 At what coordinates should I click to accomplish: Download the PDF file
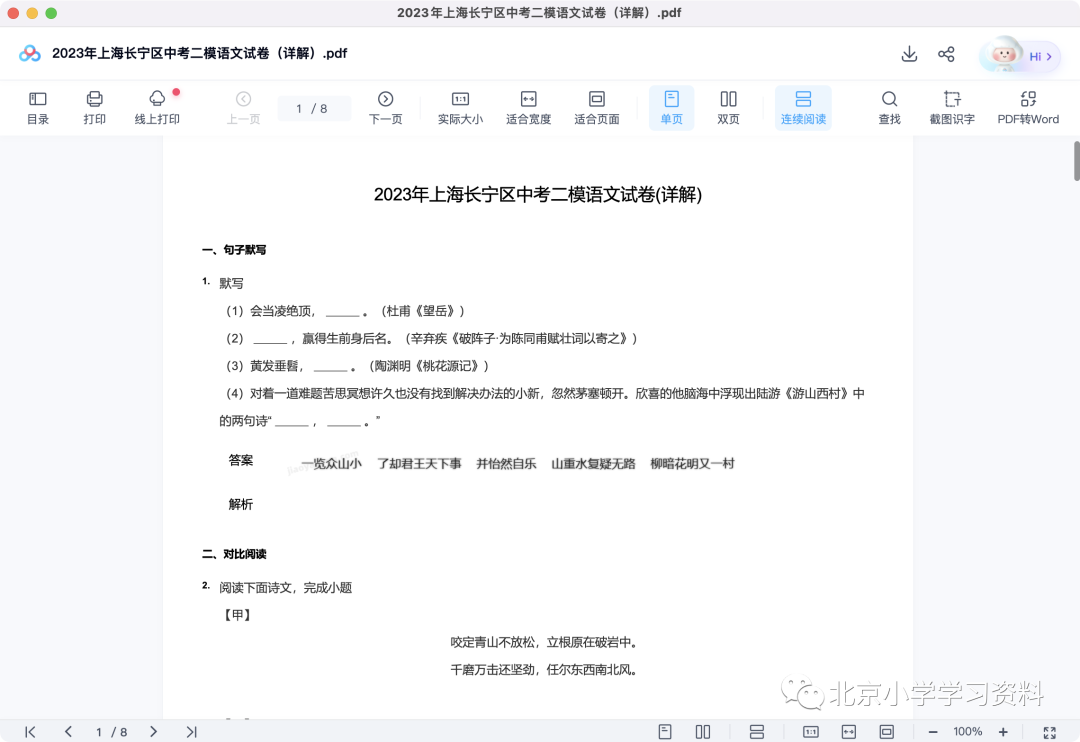coord(909,54)
